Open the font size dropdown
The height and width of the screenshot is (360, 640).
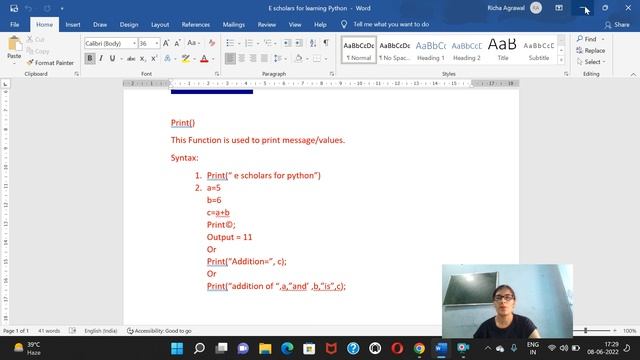157,43
